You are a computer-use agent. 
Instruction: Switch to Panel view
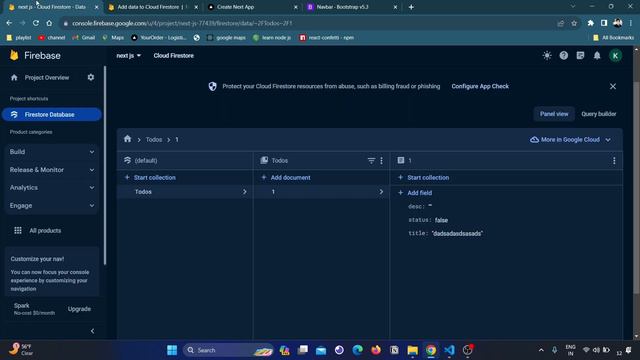point(554,114)
